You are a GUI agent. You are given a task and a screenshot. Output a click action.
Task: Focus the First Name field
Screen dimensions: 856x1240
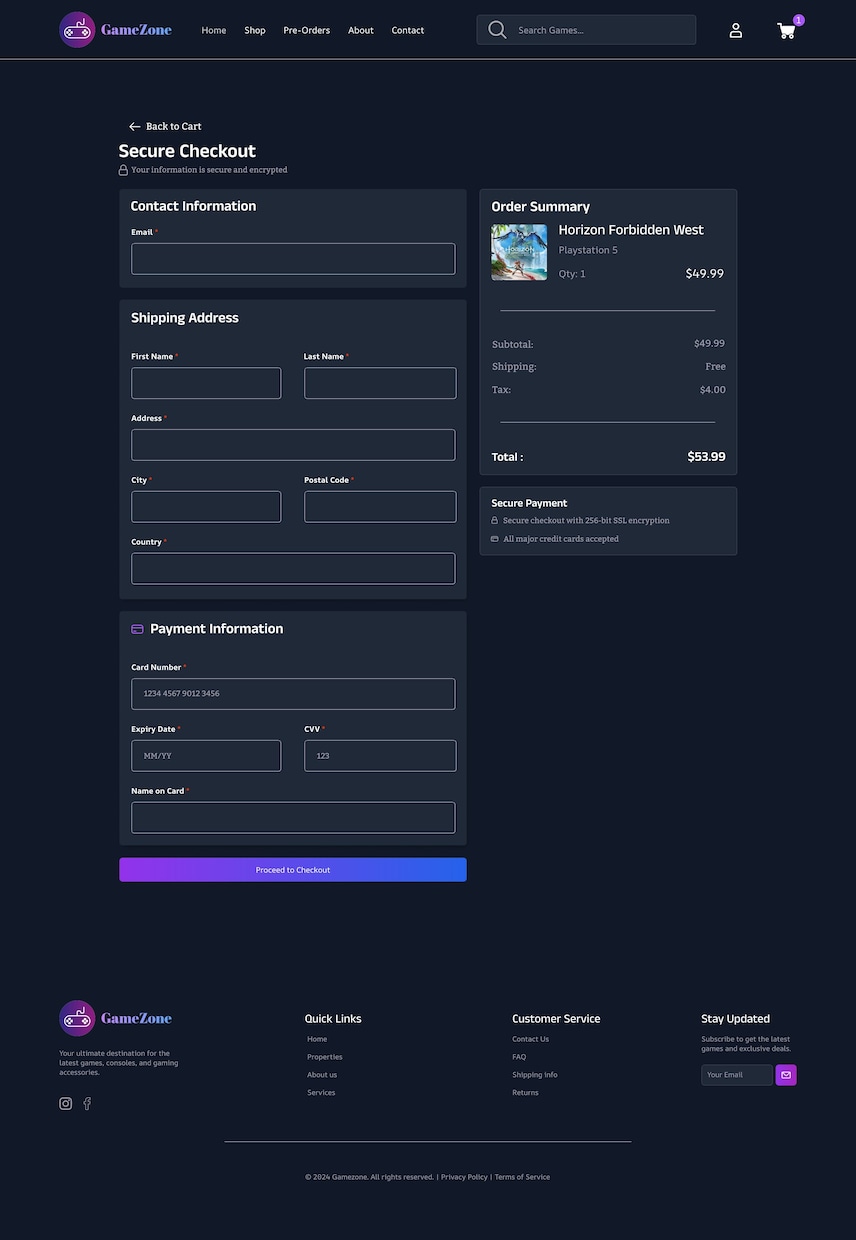(206, 383)
